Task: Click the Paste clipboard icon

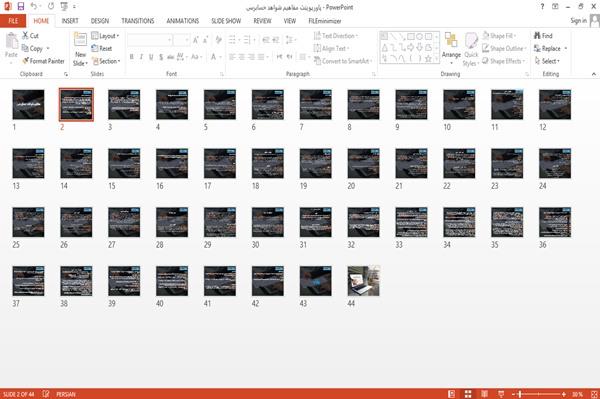Action: [x=11, y=41]
